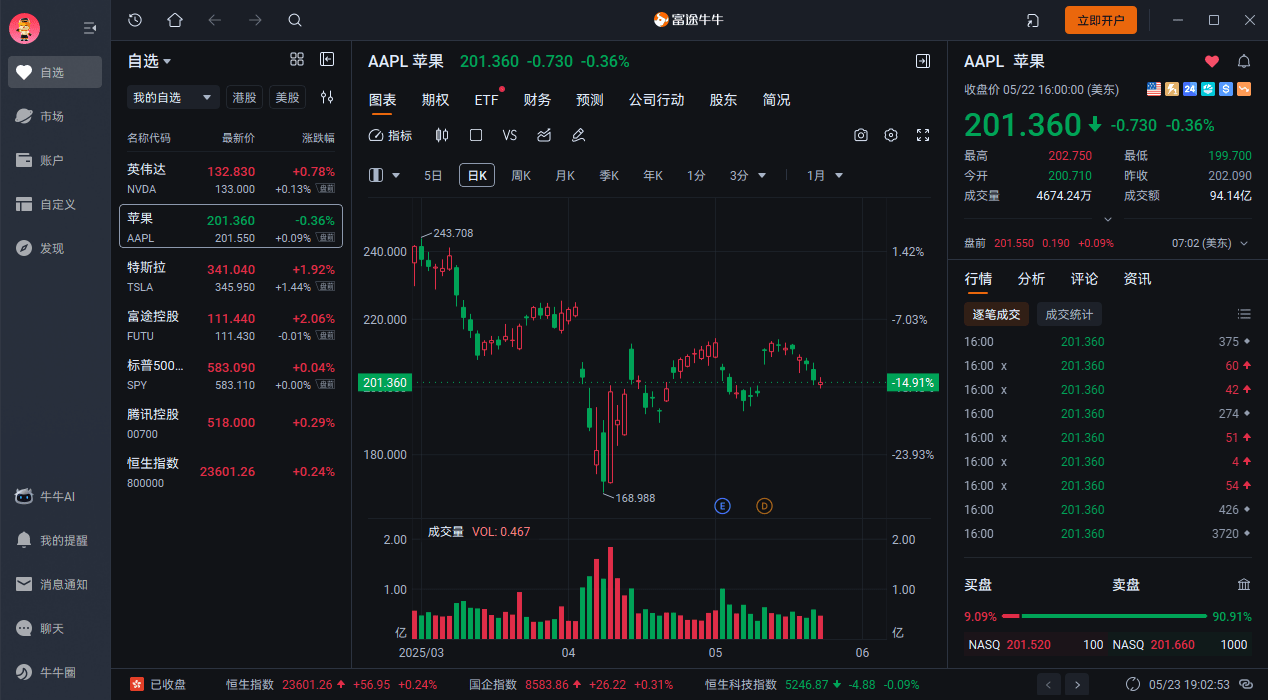Image resolution: width=1268 pixels, height=700 pixels.
Task: Toggle square overlay chart tool
Action: (x=476, y=135)
